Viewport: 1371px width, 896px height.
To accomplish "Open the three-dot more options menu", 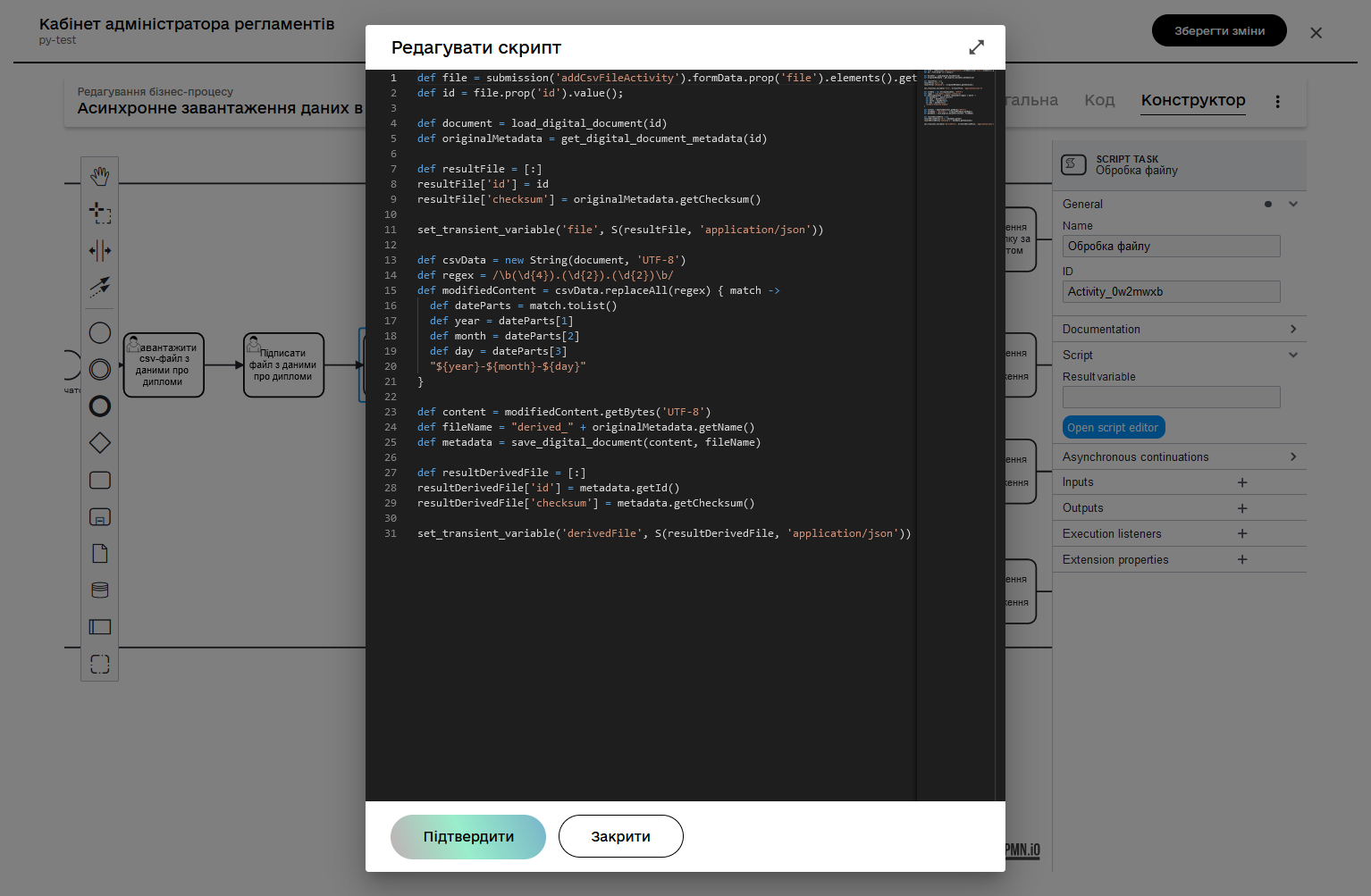I will [1277, 102].
